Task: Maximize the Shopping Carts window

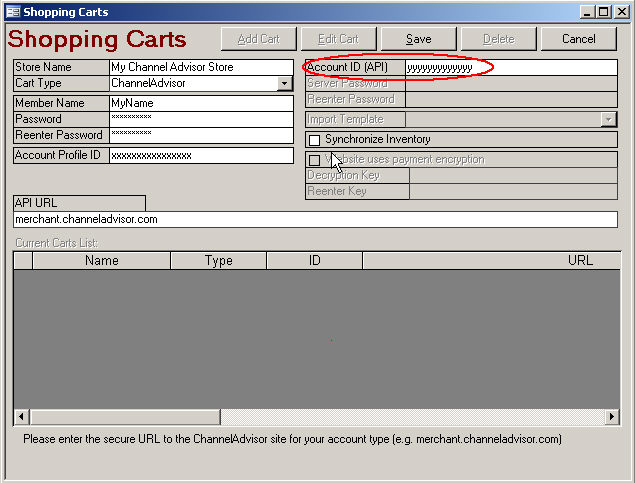Action: pyautogui.click(x=603, y=12)
